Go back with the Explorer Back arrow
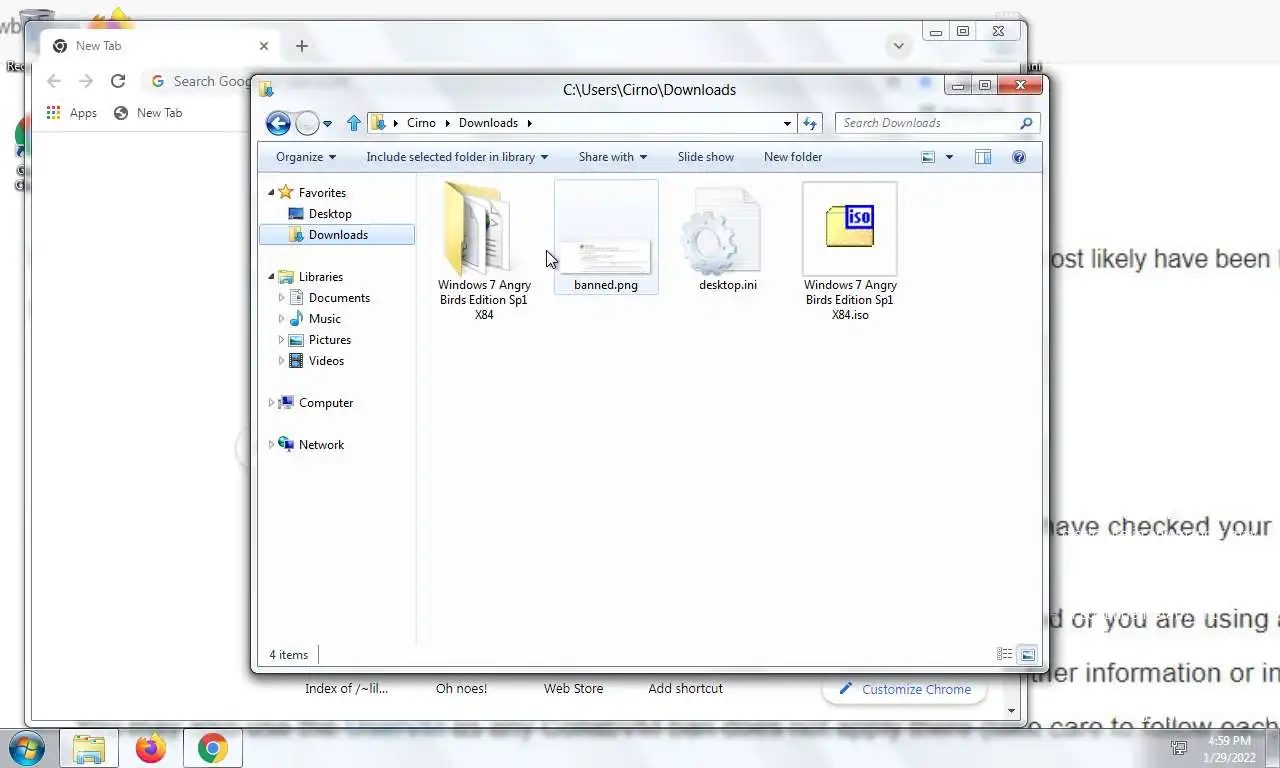Image resolution: width=1280 pixels, height=768 pixels. coord(278,123)
